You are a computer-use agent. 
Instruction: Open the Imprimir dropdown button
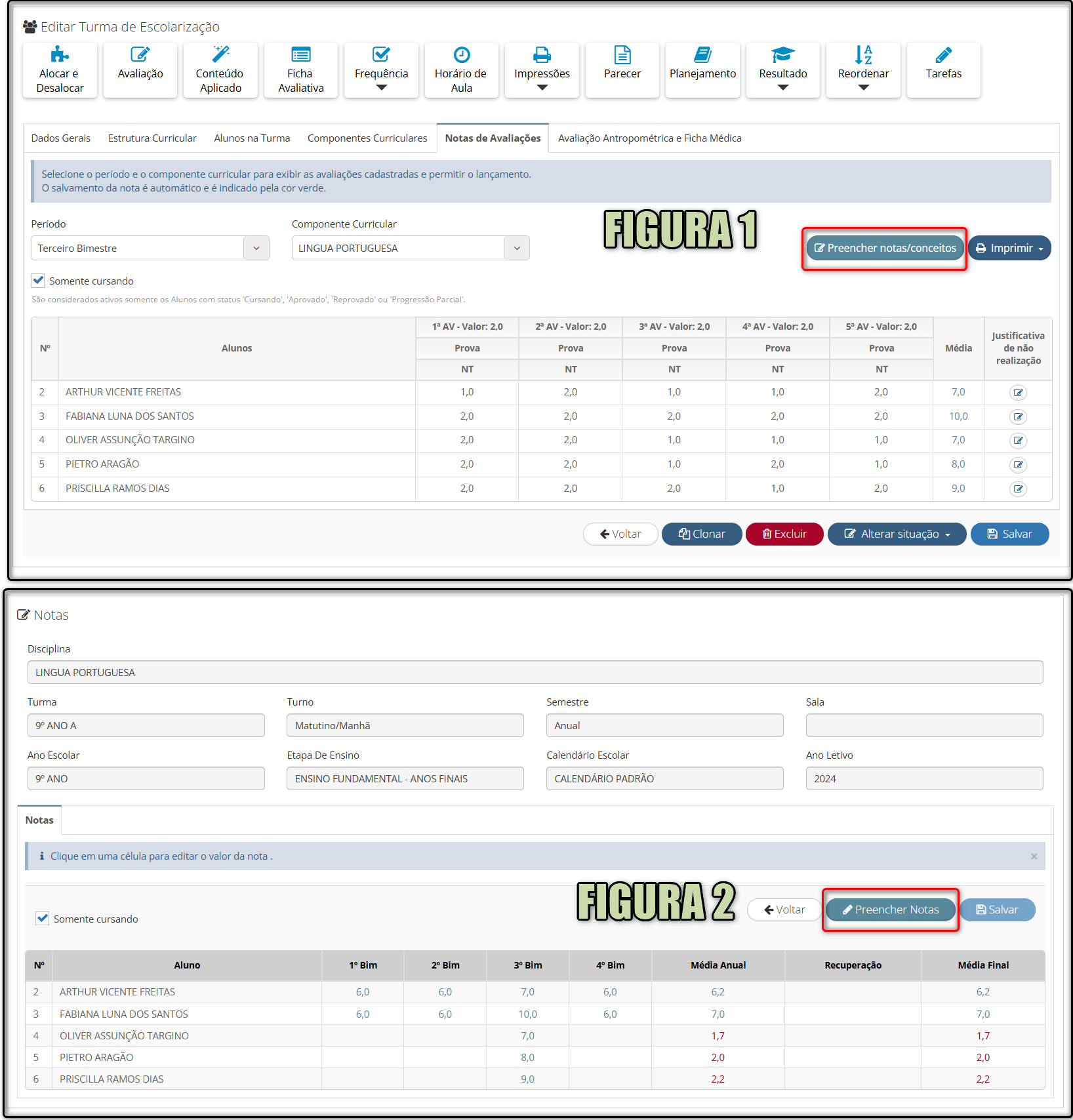tap(1009, 249)
